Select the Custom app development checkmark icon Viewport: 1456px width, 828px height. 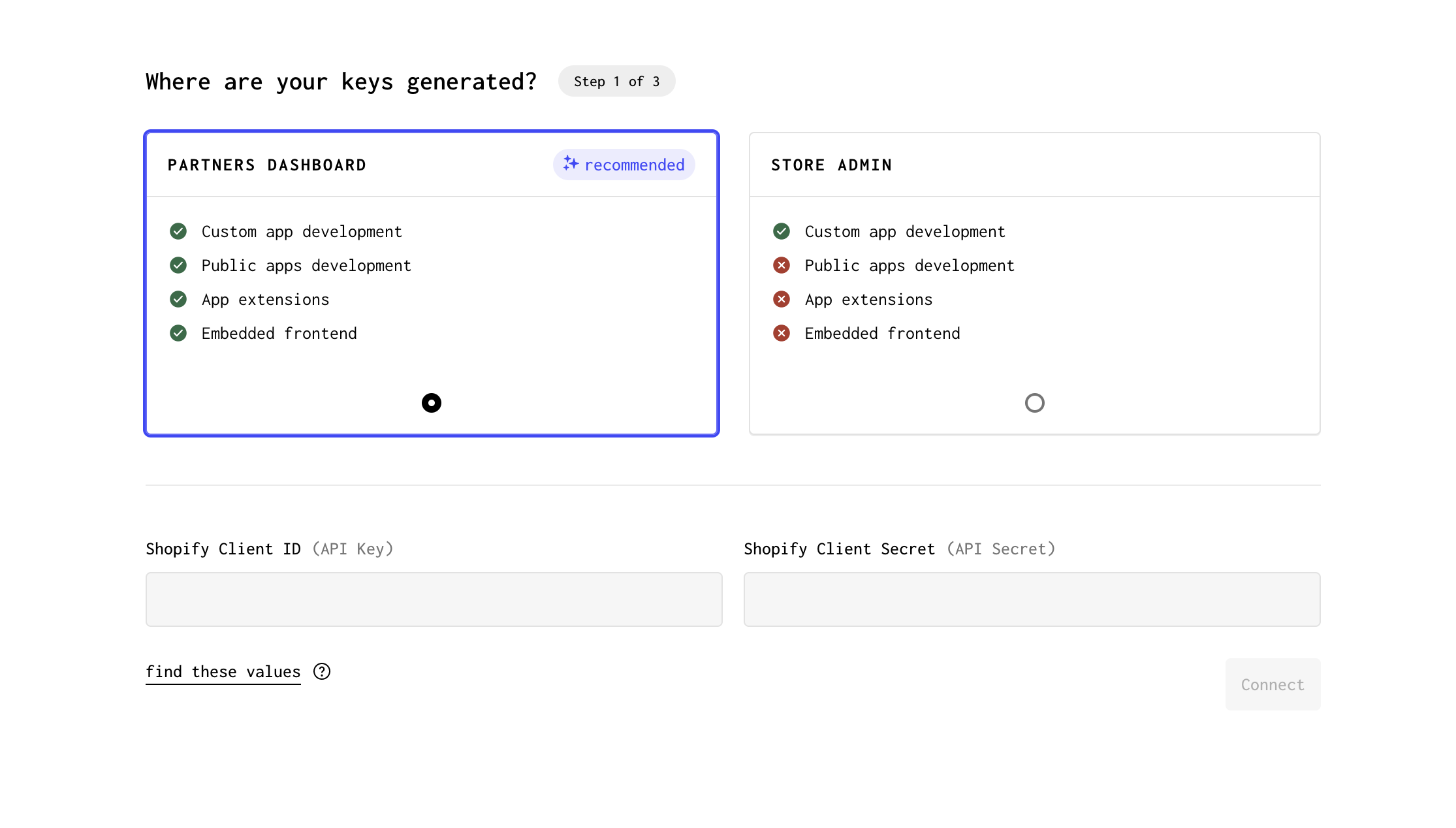click(x=179, y=231)
